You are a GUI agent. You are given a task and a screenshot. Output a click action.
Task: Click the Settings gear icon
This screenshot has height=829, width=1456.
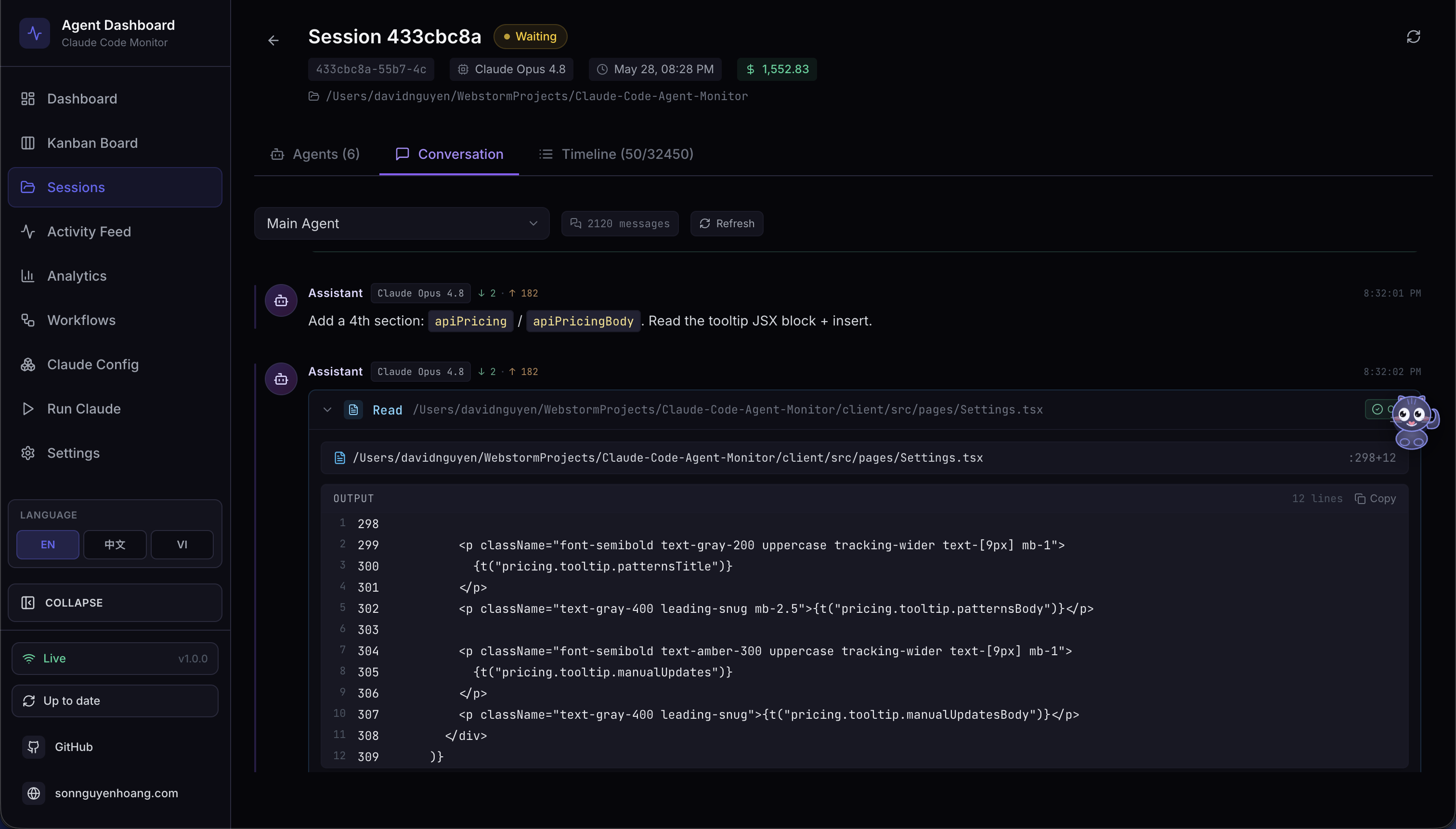pyautogui.click(x=28, y=453)
